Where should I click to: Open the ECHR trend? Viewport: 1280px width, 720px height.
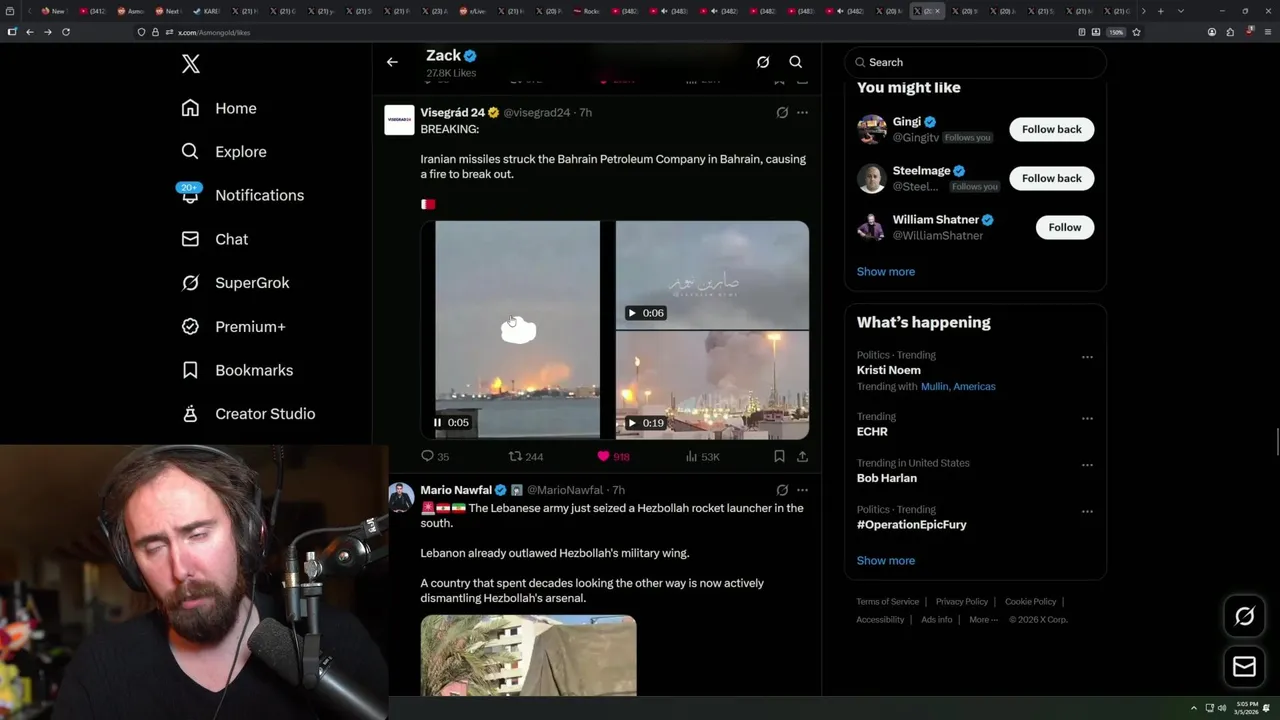tap(872, 432)
